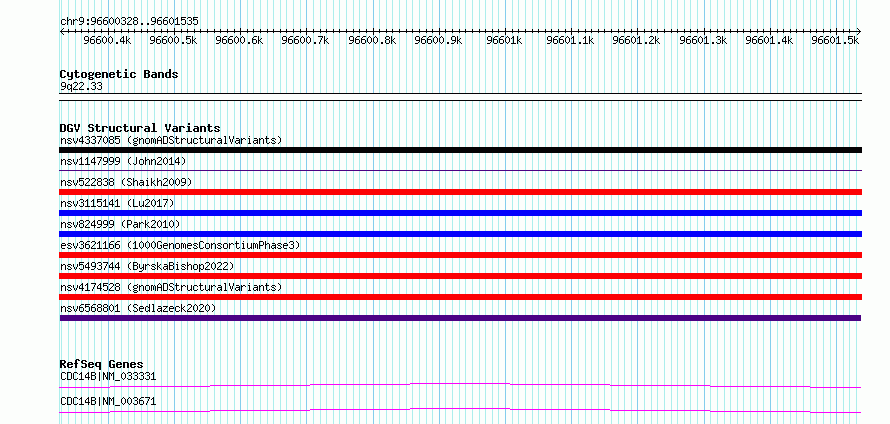Click the thin purple nsv1147999 variant line
Image resolution: width=890 pixels, height=424 pixels.
pyautogui.click(x=460, y=170)
